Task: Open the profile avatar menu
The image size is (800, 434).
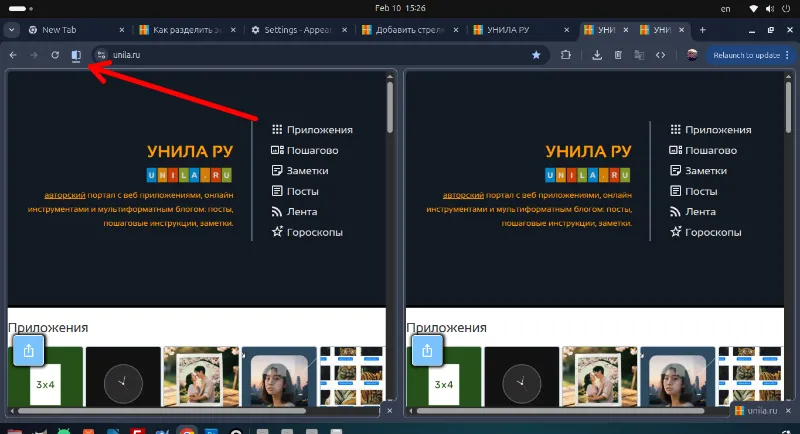Action: (x=692, y=55)
